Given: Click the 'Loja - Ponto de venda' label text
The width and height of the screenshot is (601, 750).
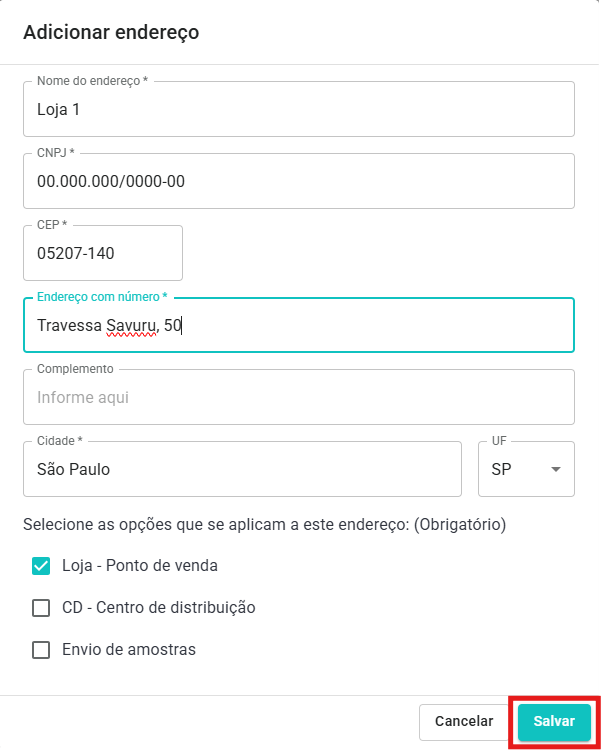Looking at the screenshot, I should [140, 566].
